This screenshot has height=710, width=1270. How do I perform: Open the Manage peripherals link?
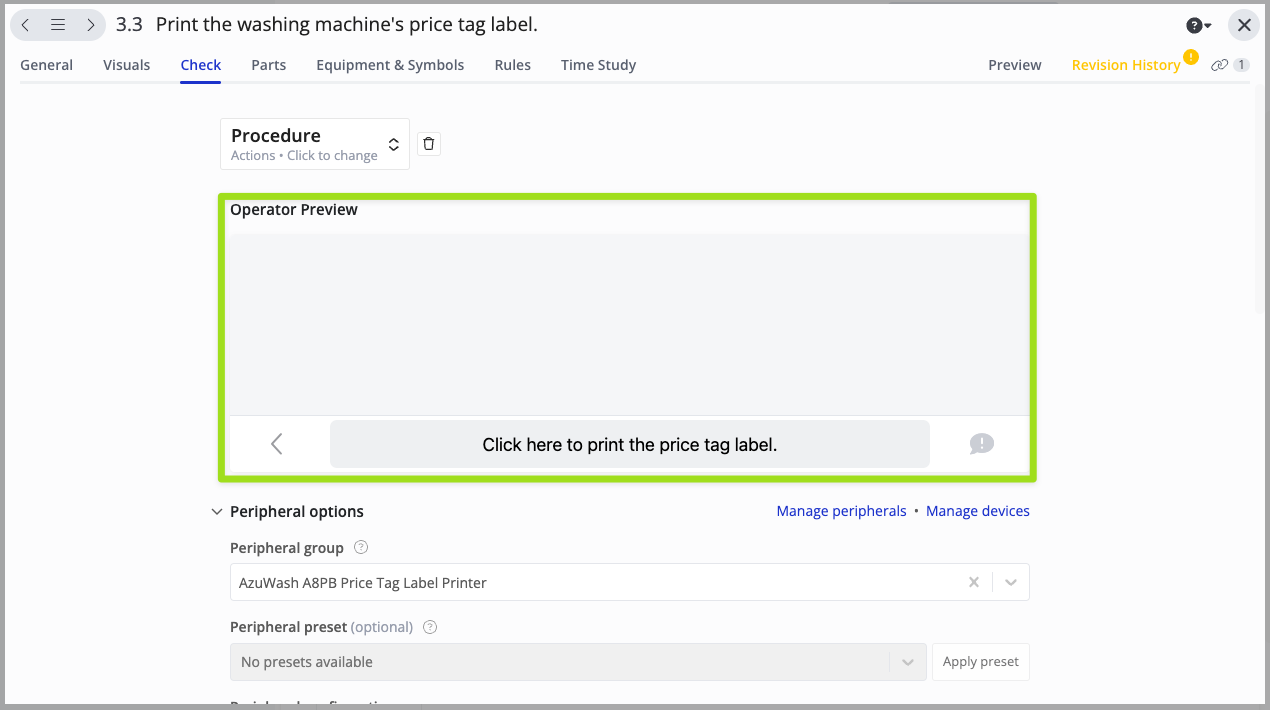coord(841,511)
